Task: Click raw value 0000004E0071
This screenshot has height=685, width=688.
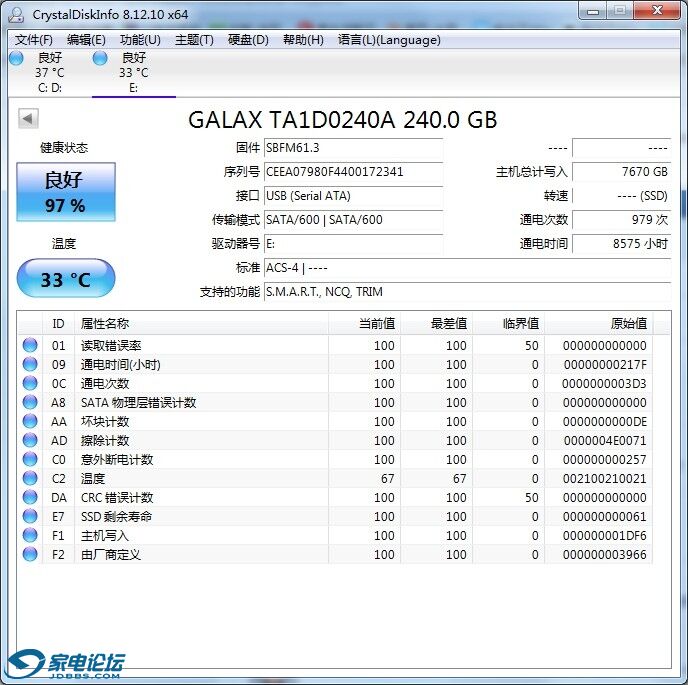Action: [x=605, y=441]
